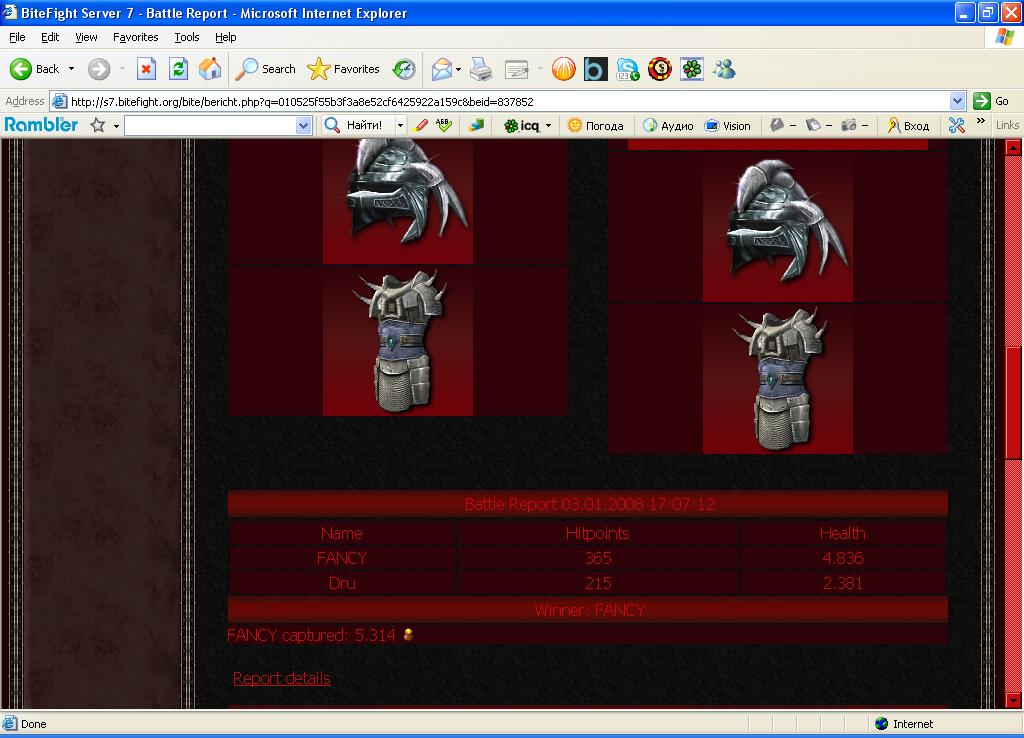Expand the Rambler search box dropdown

pyautogui.click(x=304, y=125)
